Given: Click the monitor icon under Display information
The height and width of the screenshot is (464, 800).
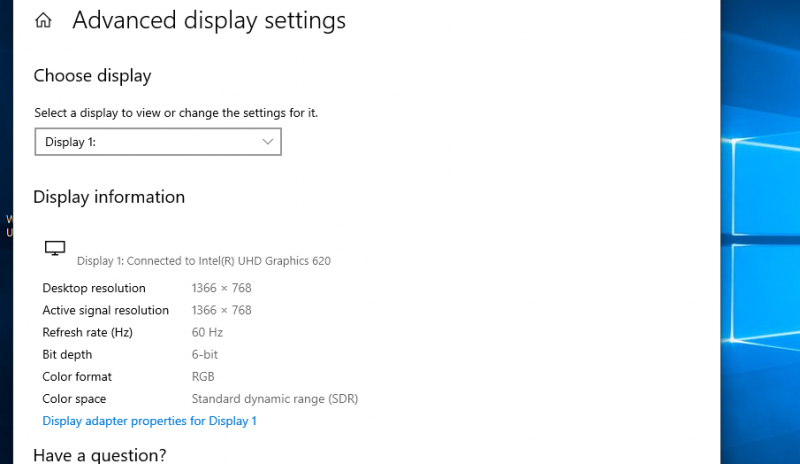Looking at the screenshot, I should [55, 248].
